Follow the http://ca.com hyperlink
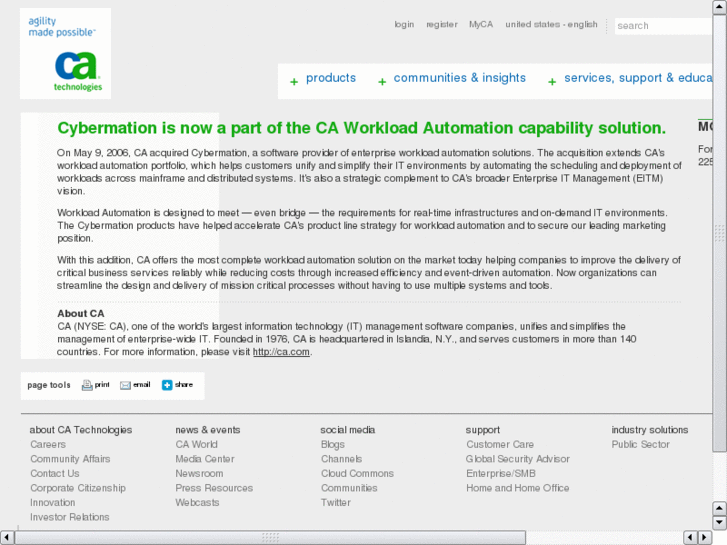 tap(281, 352)
